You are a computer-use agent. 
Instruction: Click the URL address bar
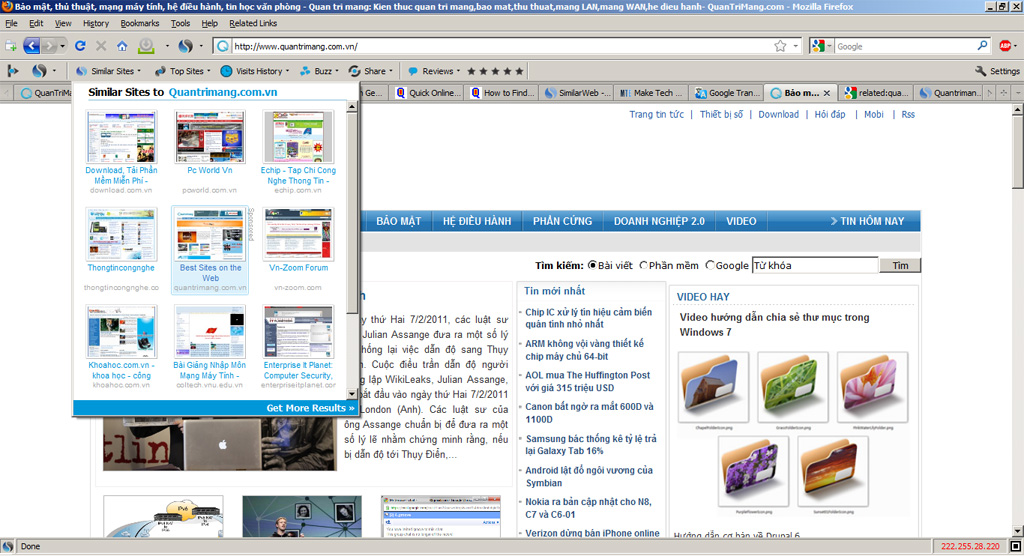click(x=503, y=46)
